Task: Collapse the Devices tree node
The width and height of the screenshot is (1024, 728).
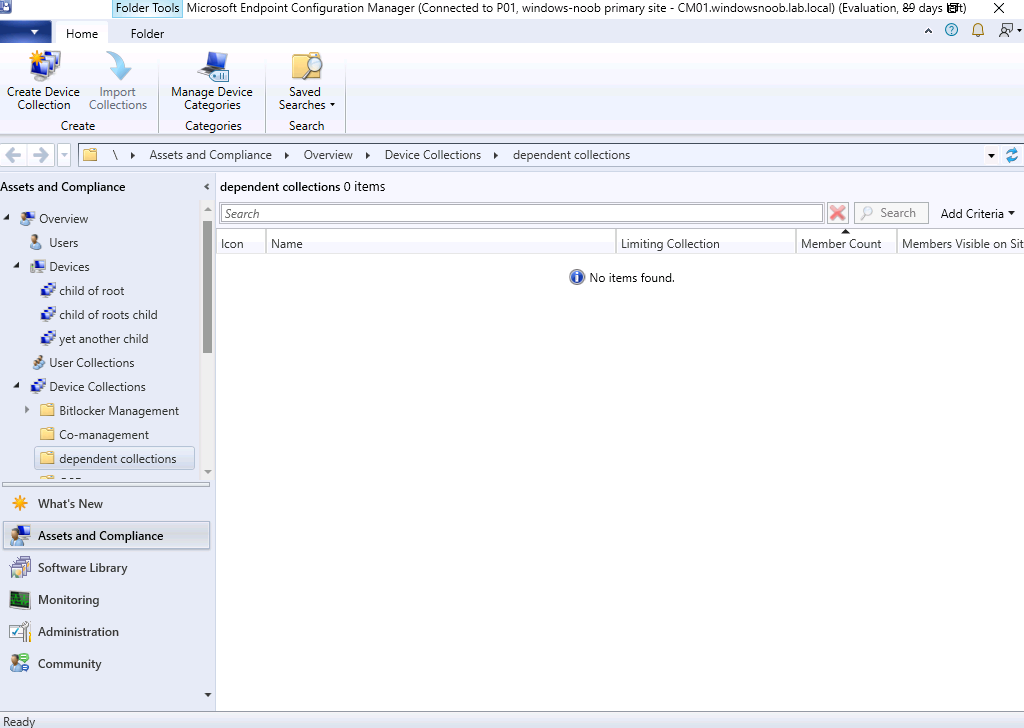Action: pos(16,266)
